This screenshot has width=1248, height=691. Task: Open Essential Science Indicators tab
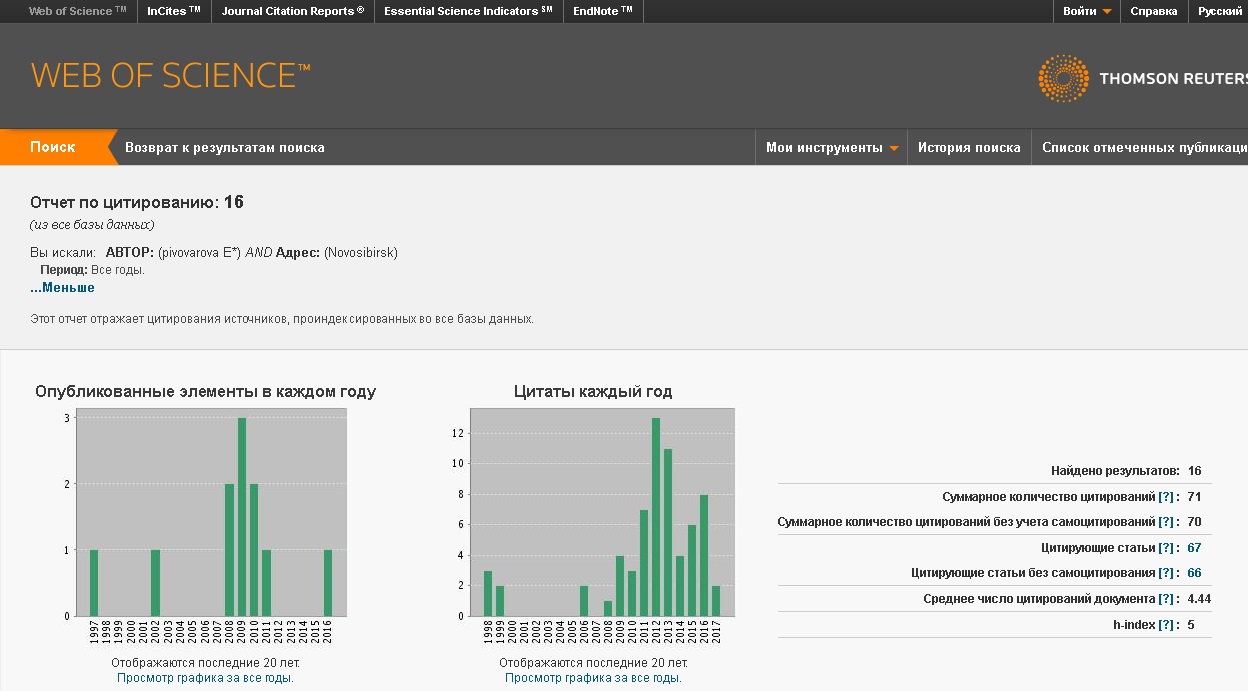click(x=468, y=11)
